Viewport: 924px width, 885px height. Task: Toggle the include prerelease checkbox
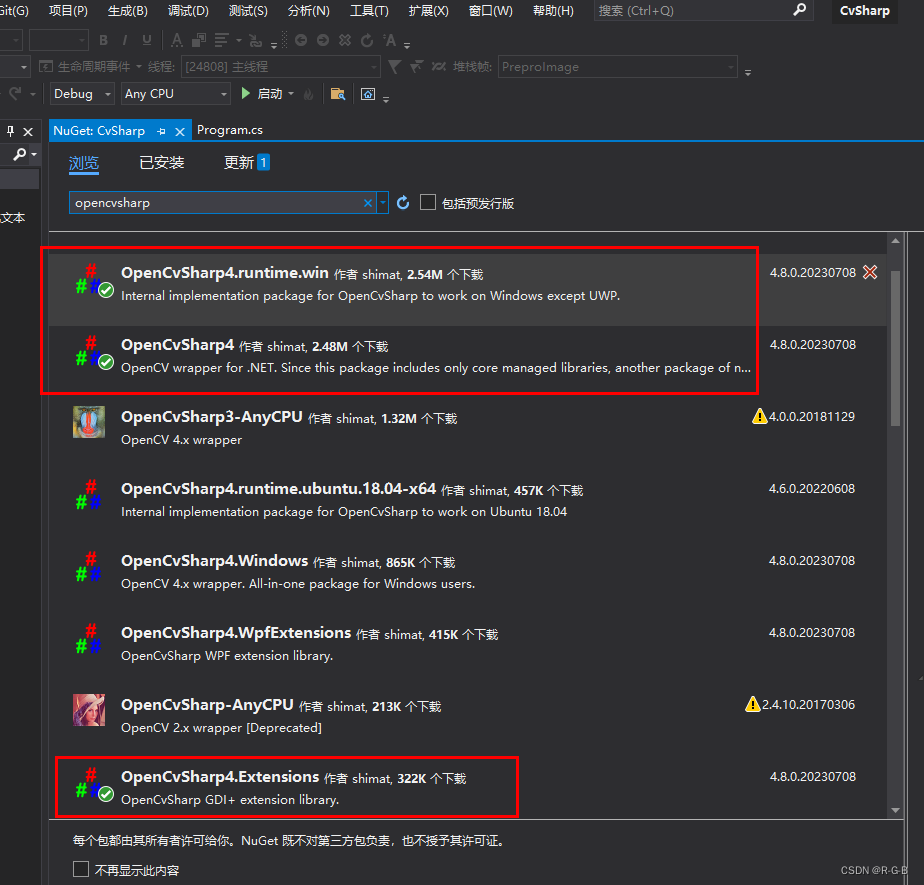[428, 202]
